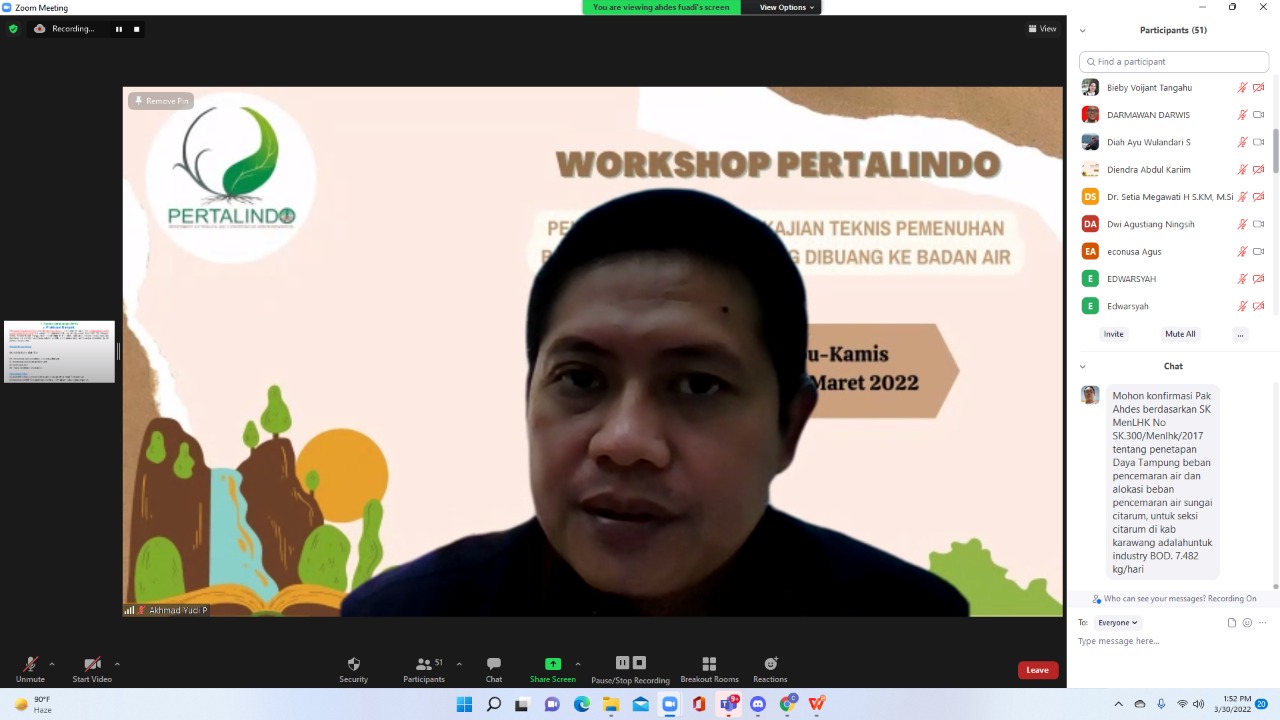Click the emoji icon in chat input
Viewport: 1280px width, 720px height.
coord(1247,623)
